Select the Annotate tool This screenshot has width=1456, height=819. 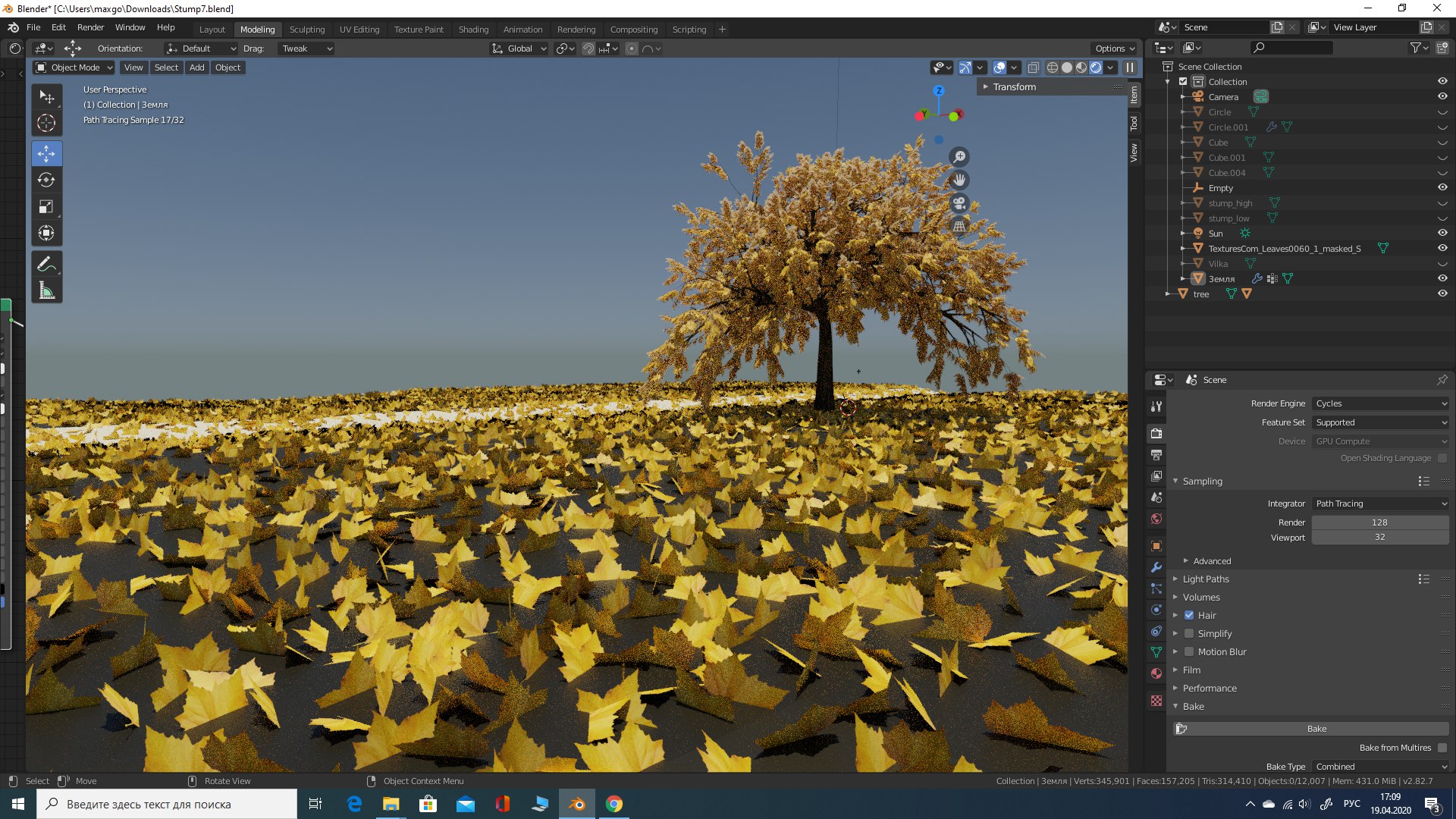pyautogui.click(x=46, y=265)
